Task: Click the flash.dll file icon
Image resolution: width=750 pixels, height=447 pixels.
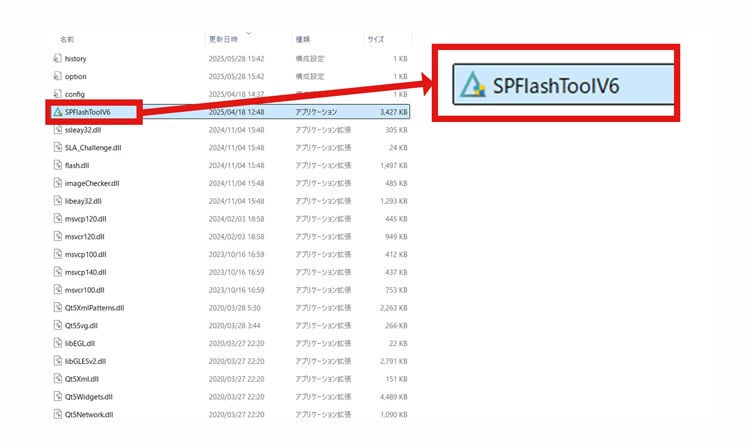Action: (x=57, y=165)
